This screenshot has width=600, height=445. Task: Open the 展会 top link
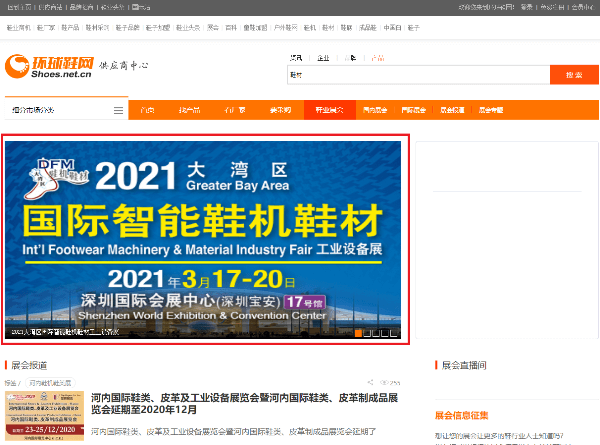coord(213,28)
